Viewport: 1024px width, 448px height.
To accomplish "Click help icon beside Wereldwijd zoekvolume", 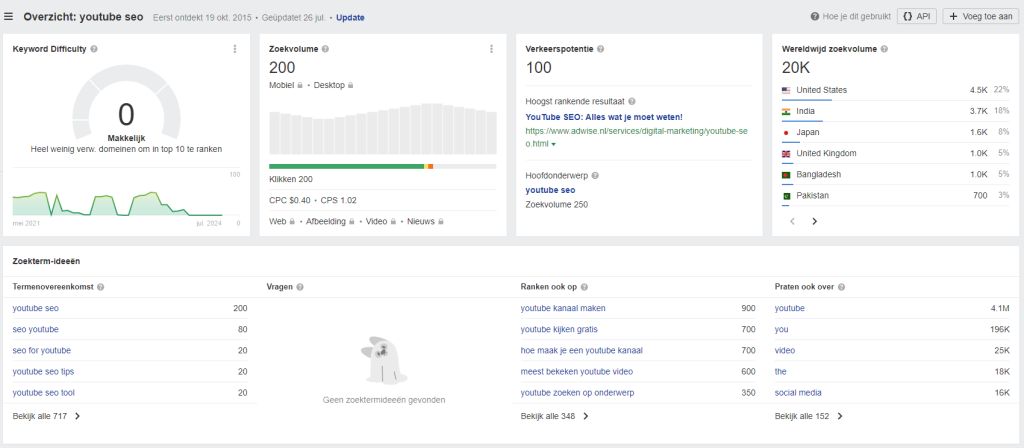I will tap(883, 49).
